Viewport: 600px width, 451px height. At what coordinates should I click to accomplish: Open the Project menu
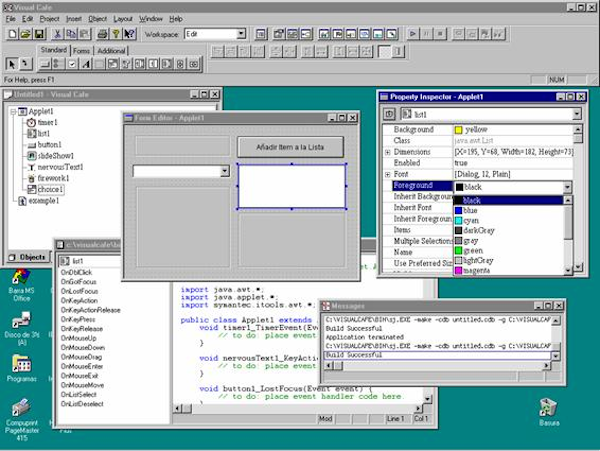coord(49,19)
